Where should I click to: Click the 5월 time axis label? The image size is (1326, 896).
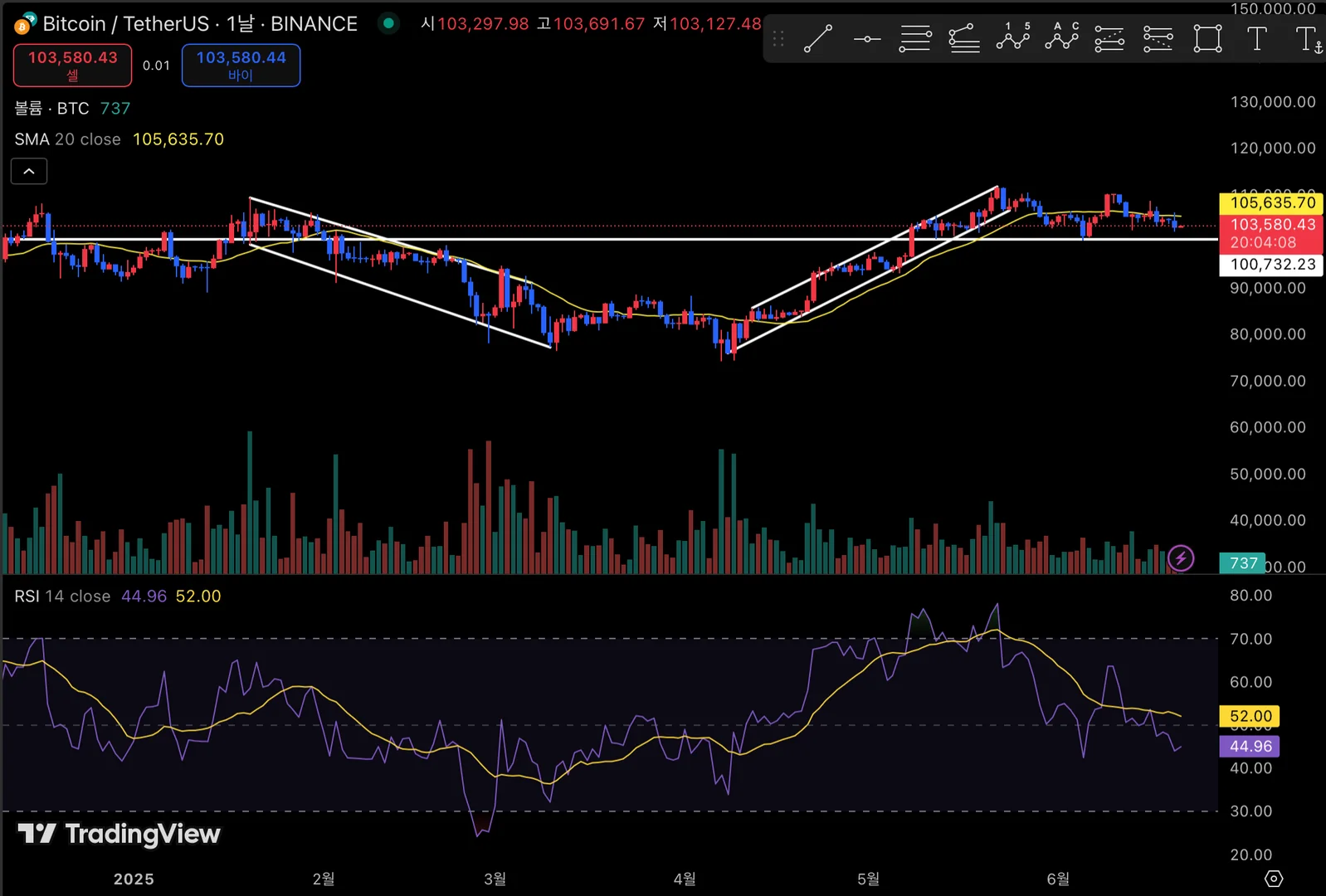coord(868,879)
